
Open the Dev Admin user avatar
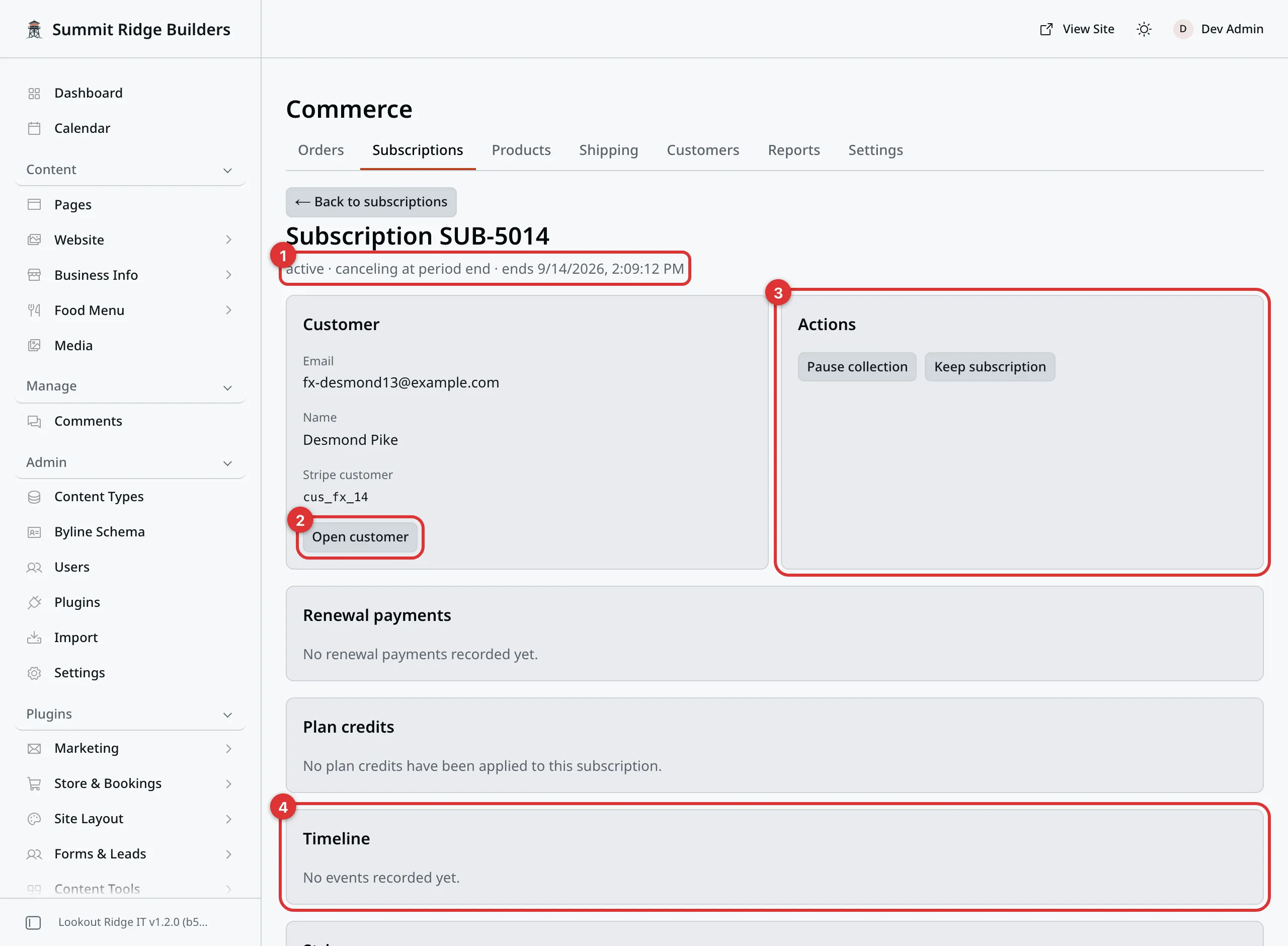click(1183, 29)
